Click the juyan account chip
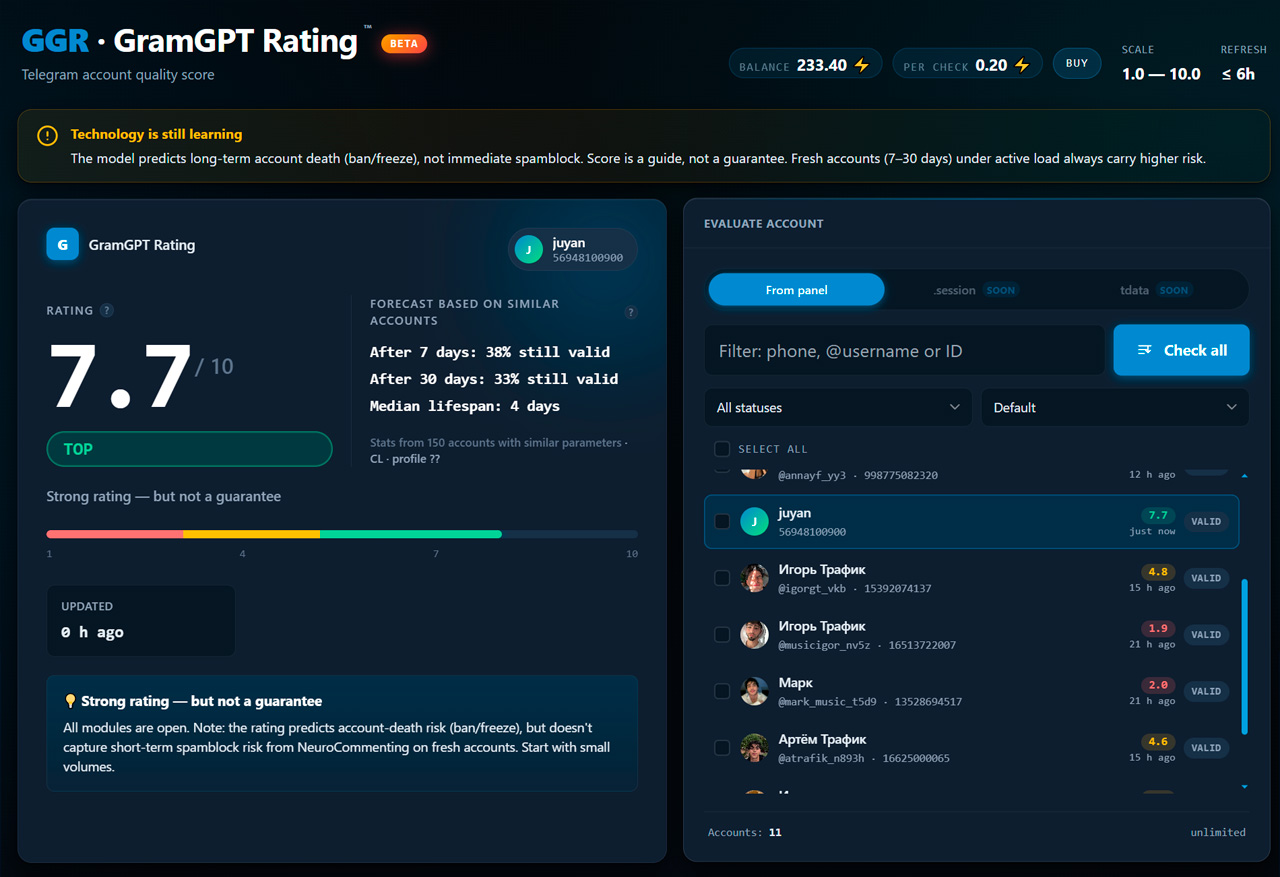The height and width of the screenshot is (877, 1280). point(572,250)
